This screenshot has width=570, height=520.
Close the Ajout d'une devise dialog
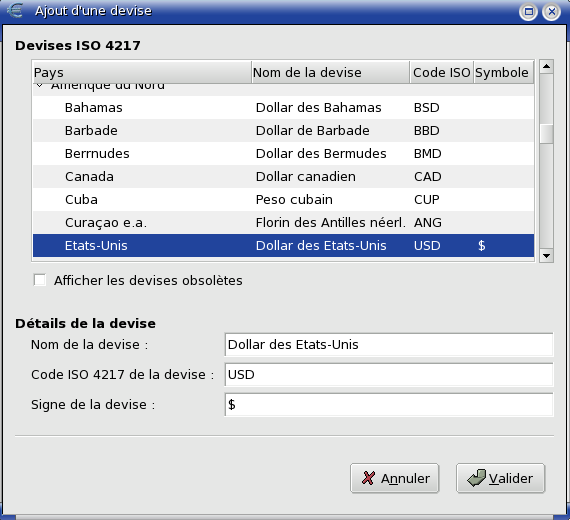pos(551,12)
